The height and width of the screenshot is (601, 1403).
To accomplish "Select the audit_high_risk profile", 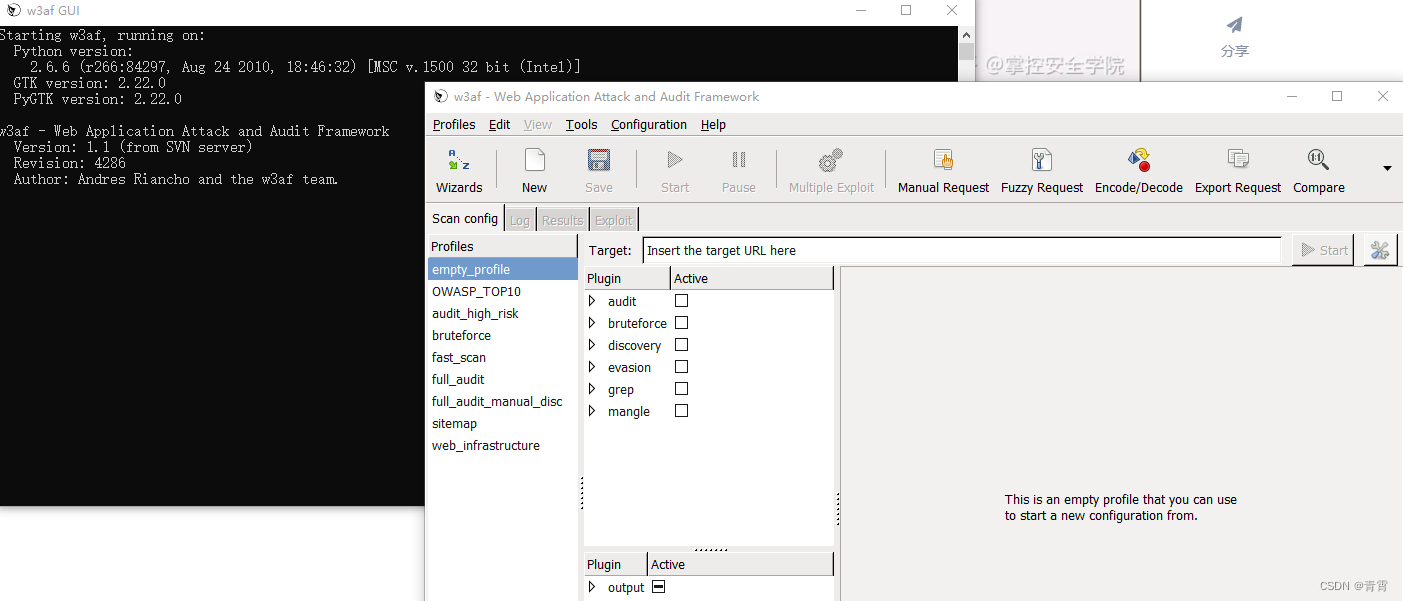I will (502, 313).
